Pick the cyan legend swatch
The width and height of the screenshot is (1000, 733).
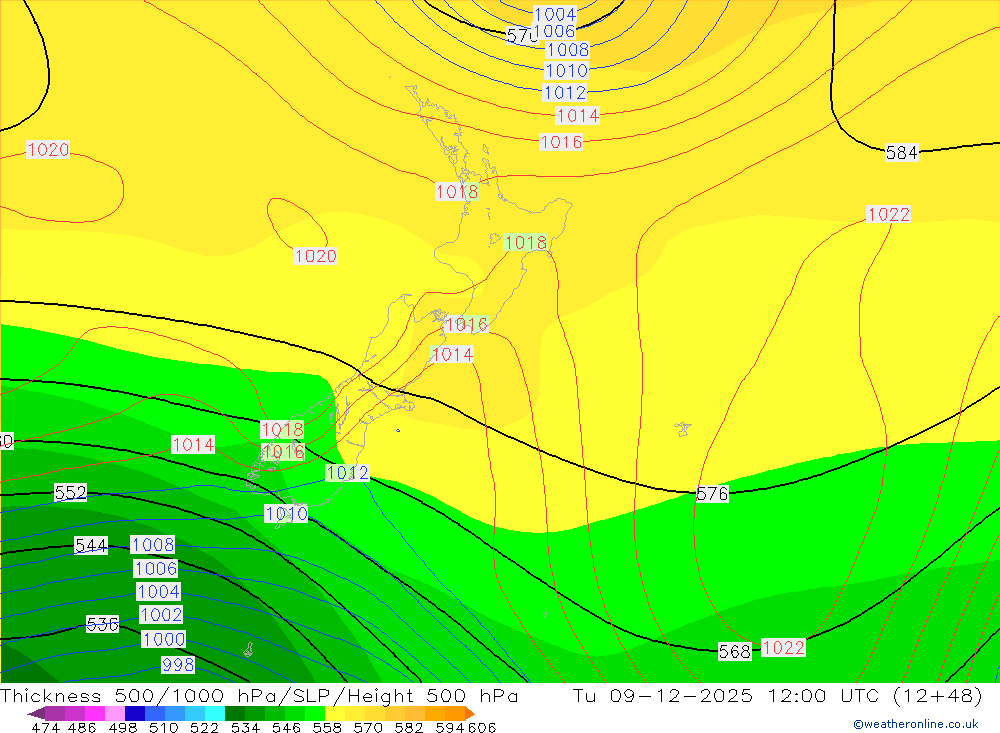coord(215,713)
